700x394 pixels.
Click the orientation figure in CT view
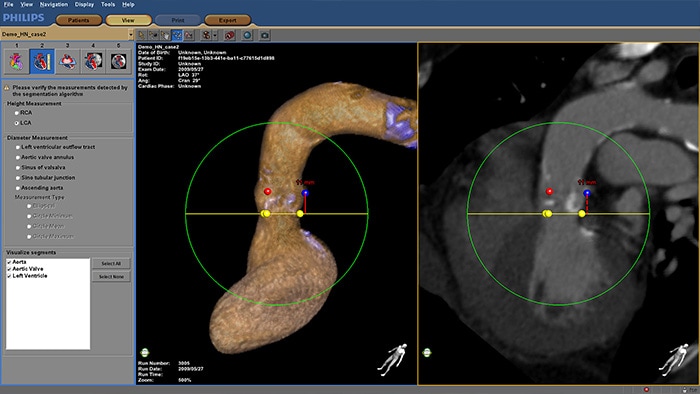[674, 359]
